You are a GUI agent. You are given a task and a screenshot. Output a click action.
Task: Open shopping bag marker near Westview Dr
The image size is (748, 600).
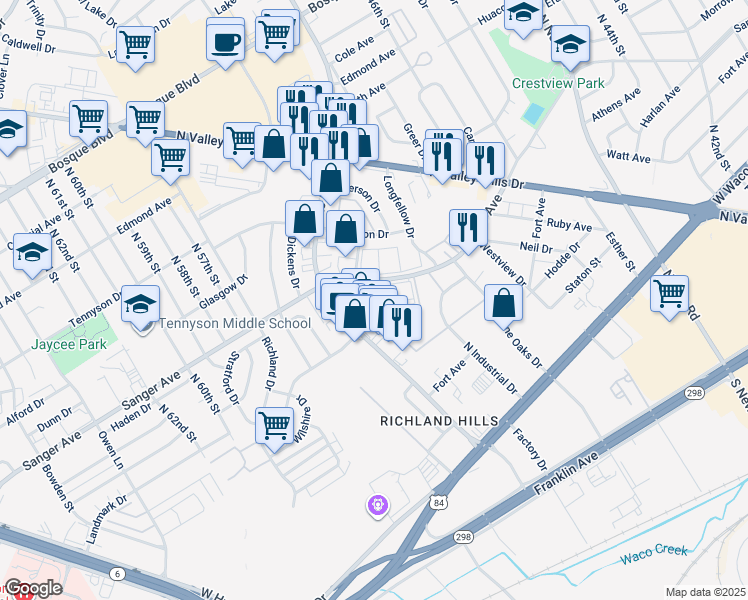coord(503,303)
